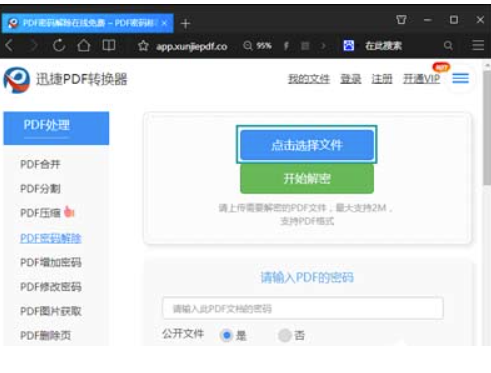
Task: Click the grid icon in address bar
Action: tap(305, 46)
